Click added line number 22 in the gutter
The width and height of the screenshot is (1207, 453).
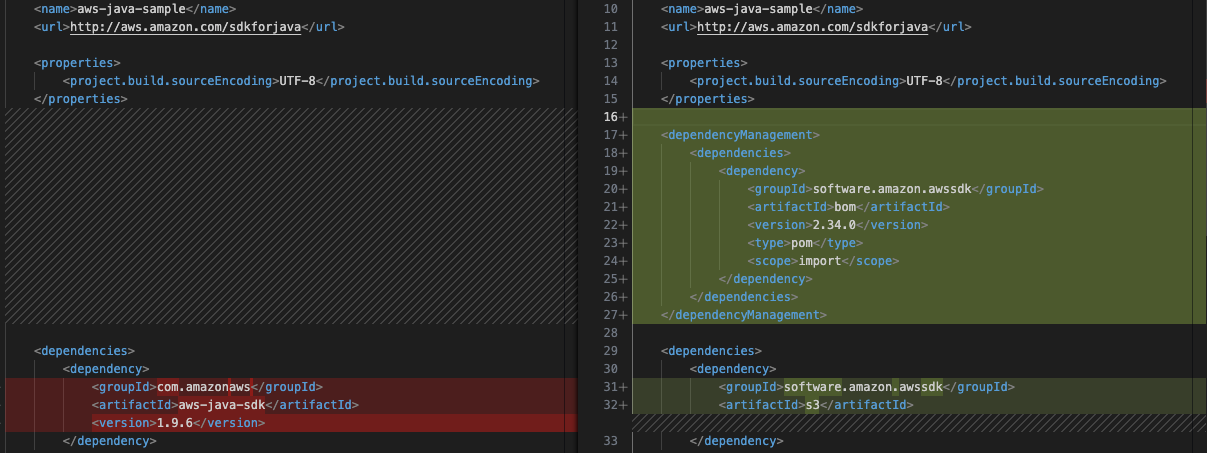click(611, 225)
